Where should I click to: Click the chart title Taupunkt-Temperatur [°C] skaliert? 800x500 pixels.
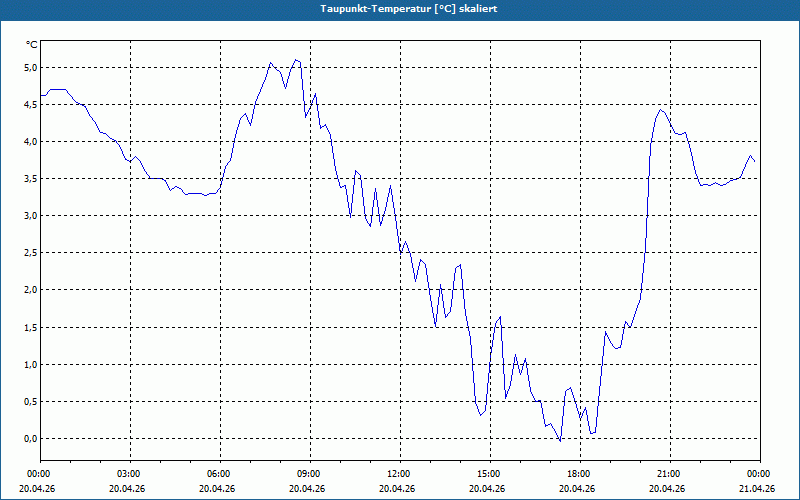pyautogui.click(x=408, y=9)
